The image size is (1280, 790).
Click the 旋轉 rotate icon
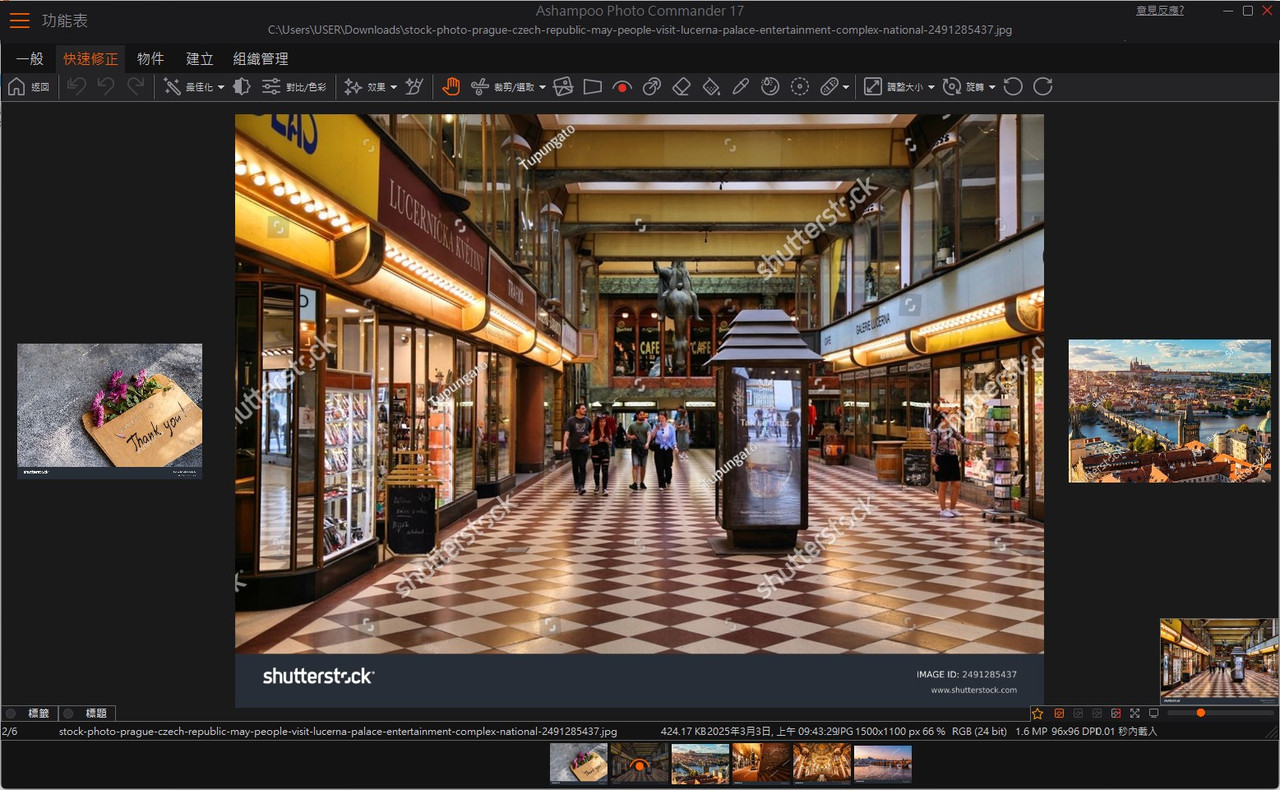coord(952,87)
